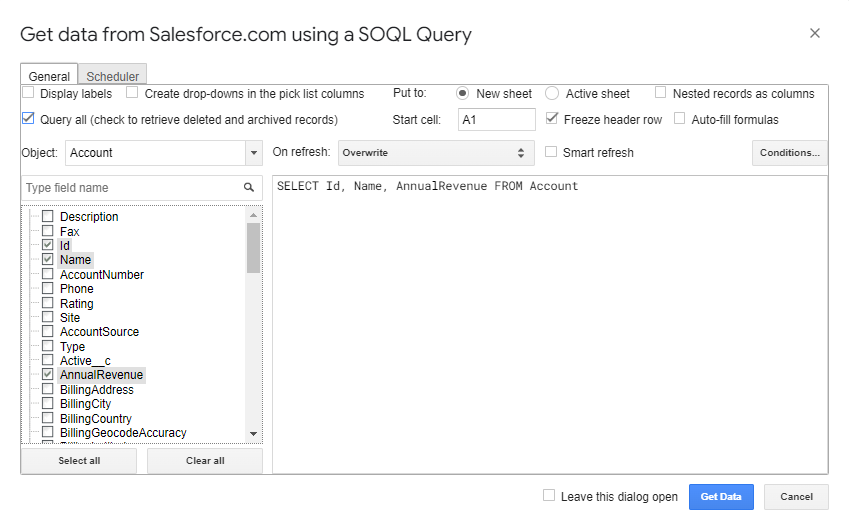Click the field list scroll down arrow
Screen dimensions: 849x531
coord(254,434)
